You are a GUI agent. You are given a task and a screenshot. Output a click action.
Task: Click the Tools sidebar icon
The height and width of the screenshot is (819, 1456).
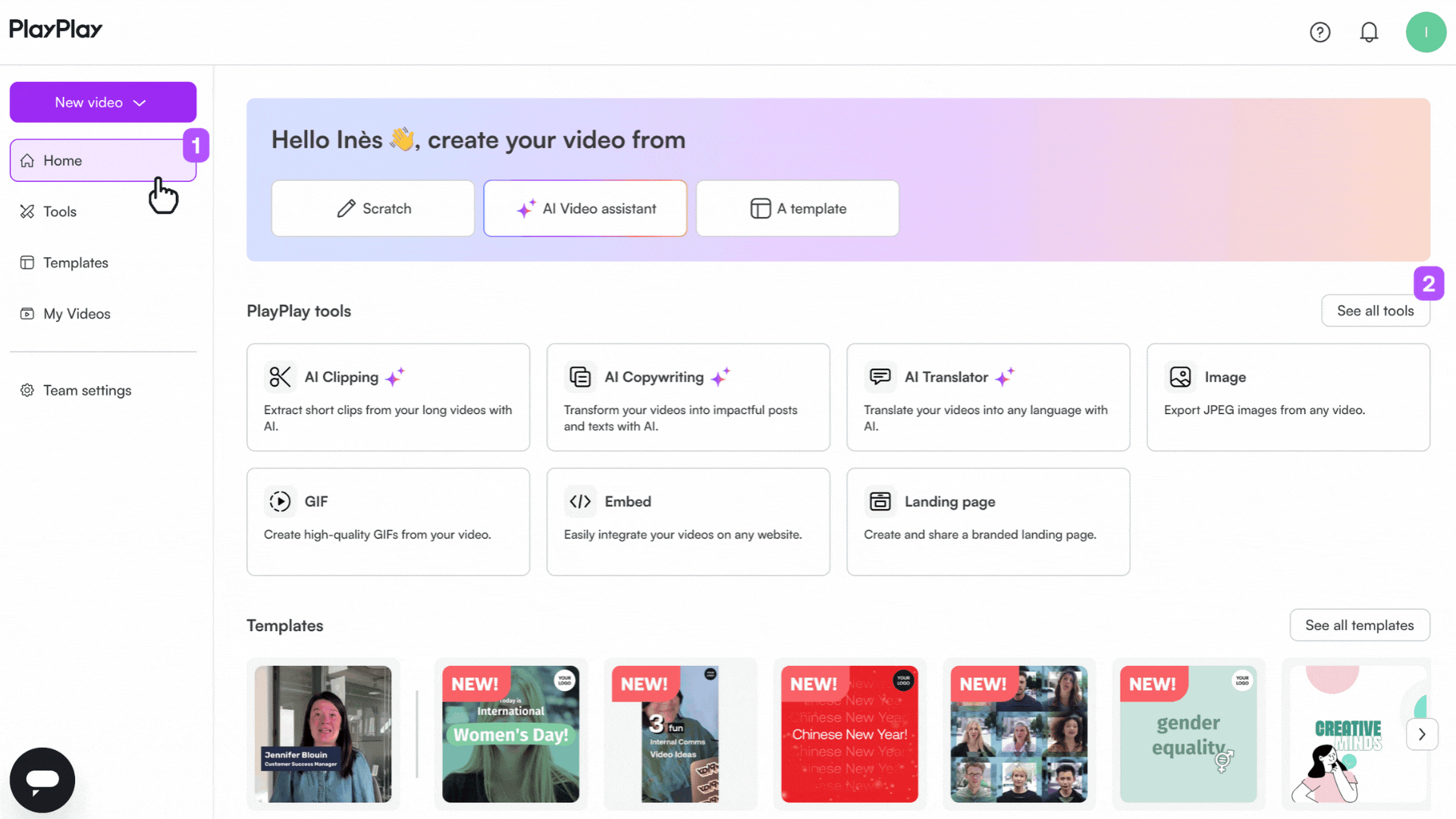pos(27,212)
